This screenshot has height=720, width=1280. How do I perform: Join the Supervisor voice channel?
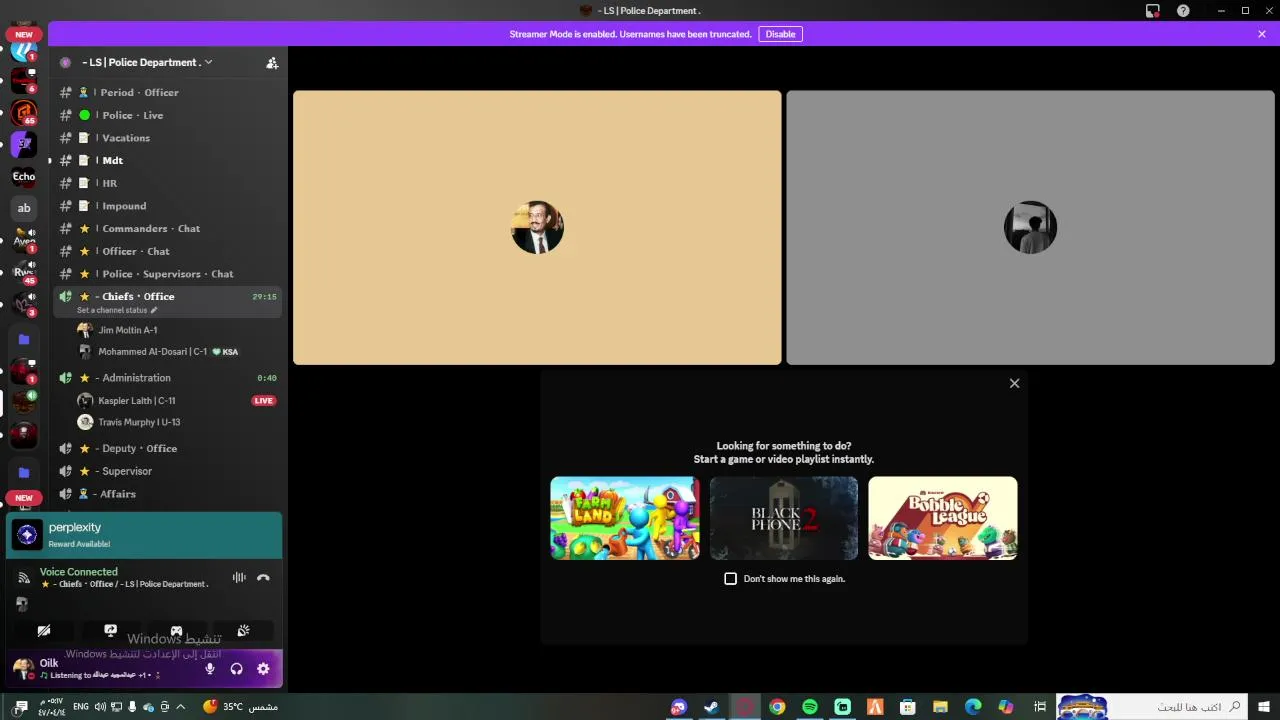pyautogui.click(x=167, y=471)
